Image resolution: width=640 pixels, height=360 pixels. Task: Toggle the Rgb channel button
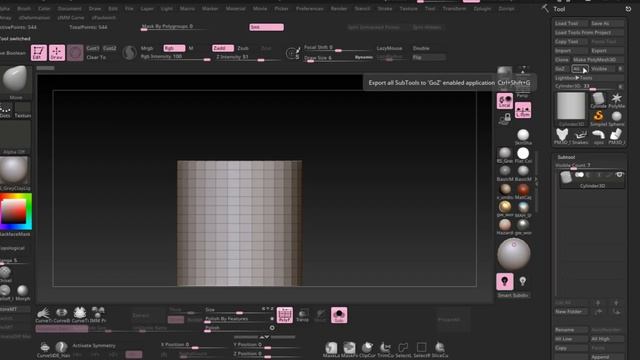pos(174,48)
